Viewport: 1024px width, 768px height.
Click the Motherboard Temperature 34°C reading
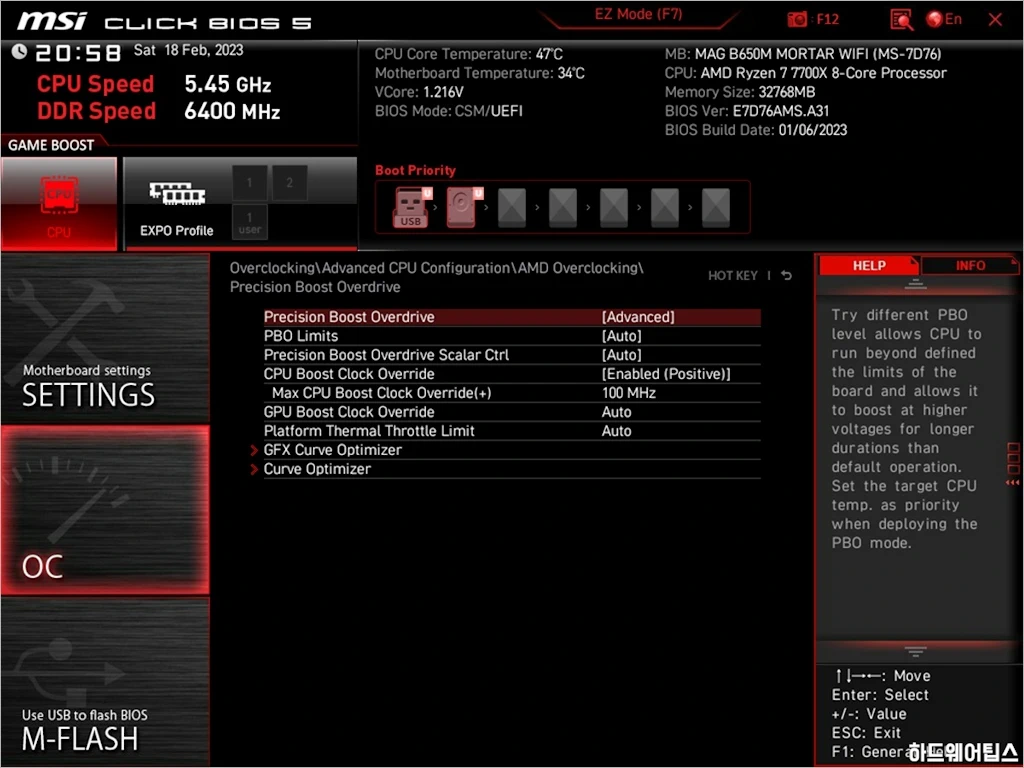479,73
